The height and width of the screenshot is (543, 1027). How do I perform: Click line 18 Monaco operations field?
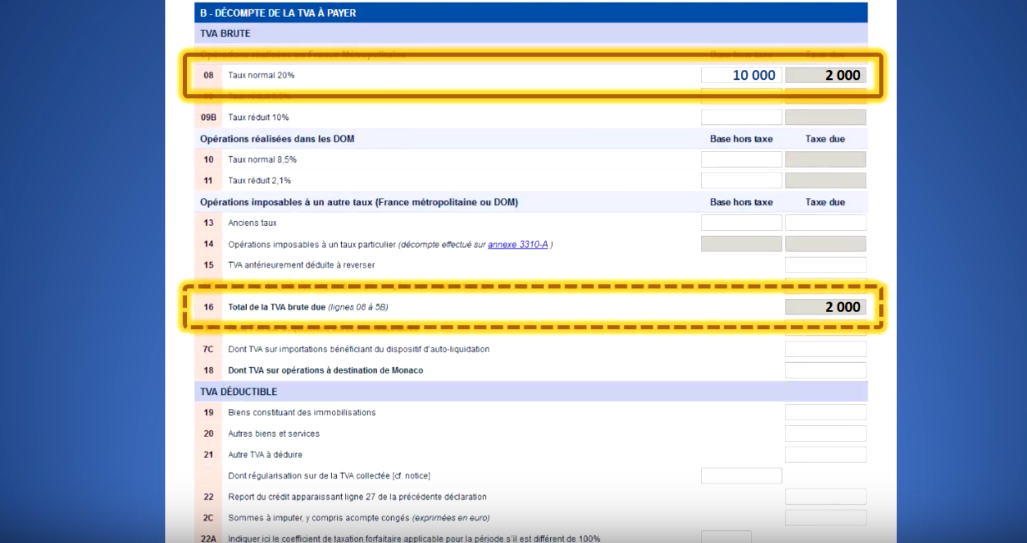pyautogui.click(x=825, y=370)
